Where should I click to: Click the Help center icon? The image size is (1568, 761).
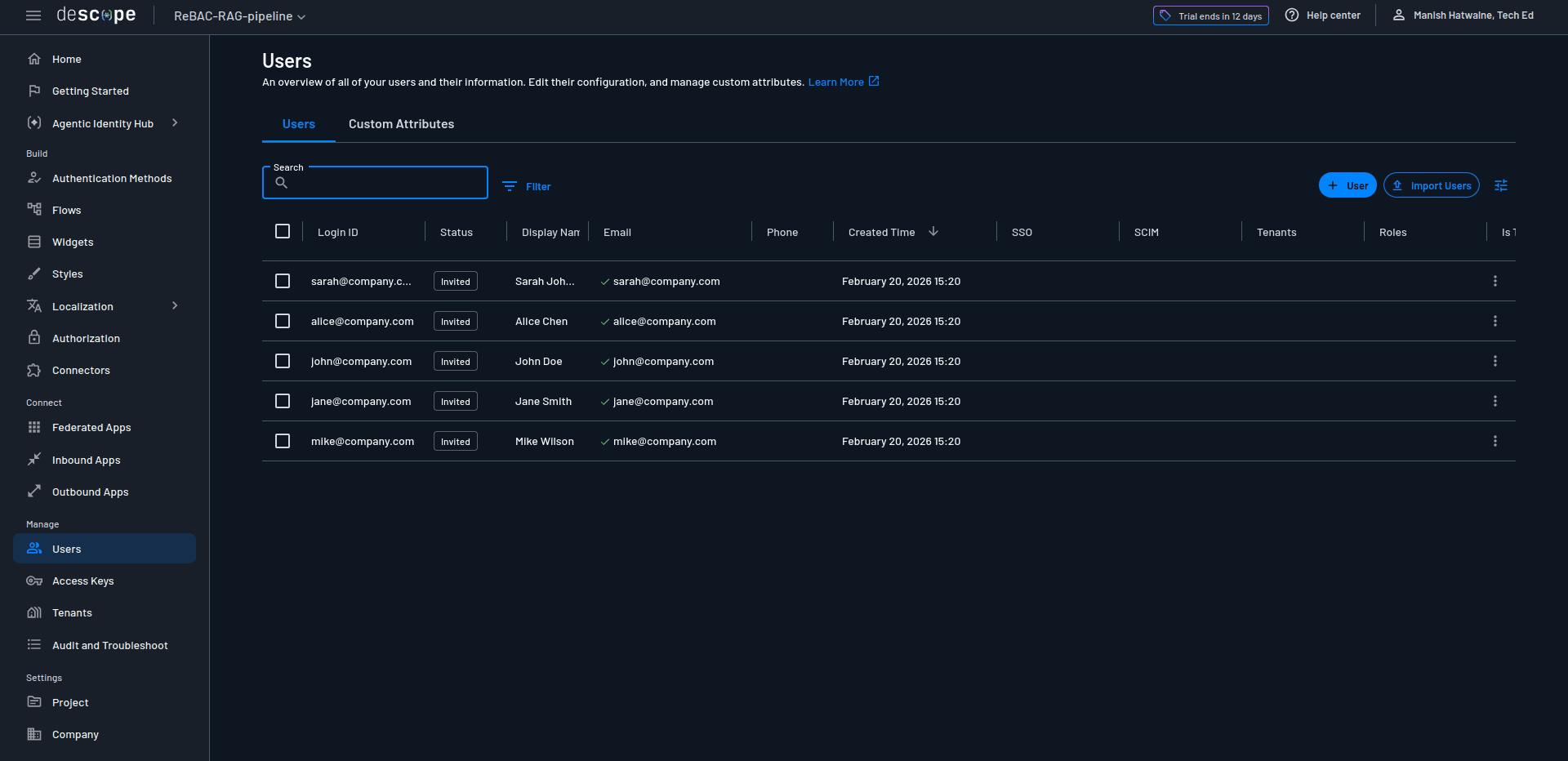pos(1291,15)
